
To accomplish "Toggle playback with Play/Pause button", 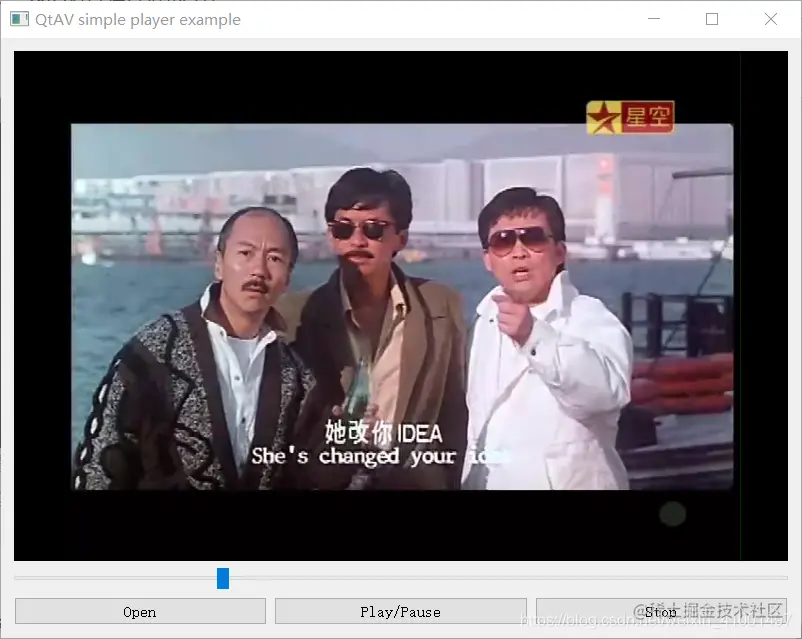I will (400, 611).
